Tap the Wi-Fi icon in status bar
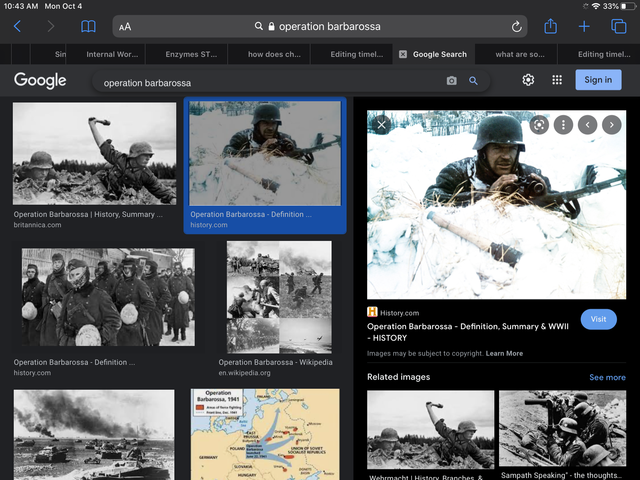 596,6
